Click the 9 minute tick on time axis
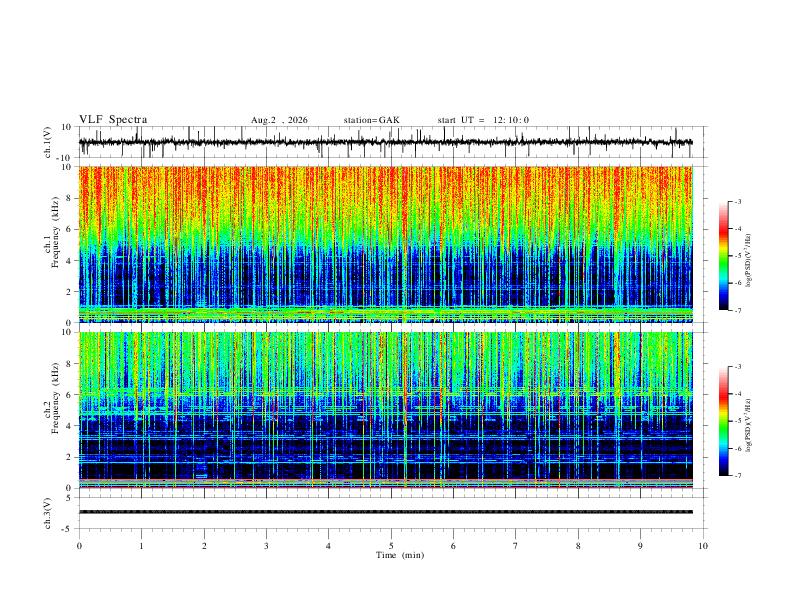Screen dimensions: 792x612 (640, 546)
